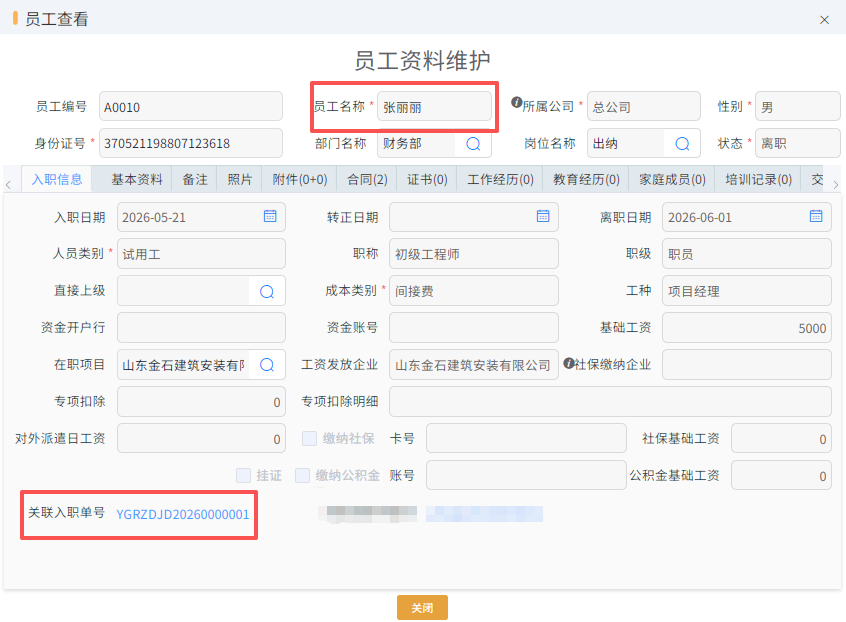Screen dimensions: 846x622
Task: Click the 公积金基础工资 field
Action: tap(781, 475)
